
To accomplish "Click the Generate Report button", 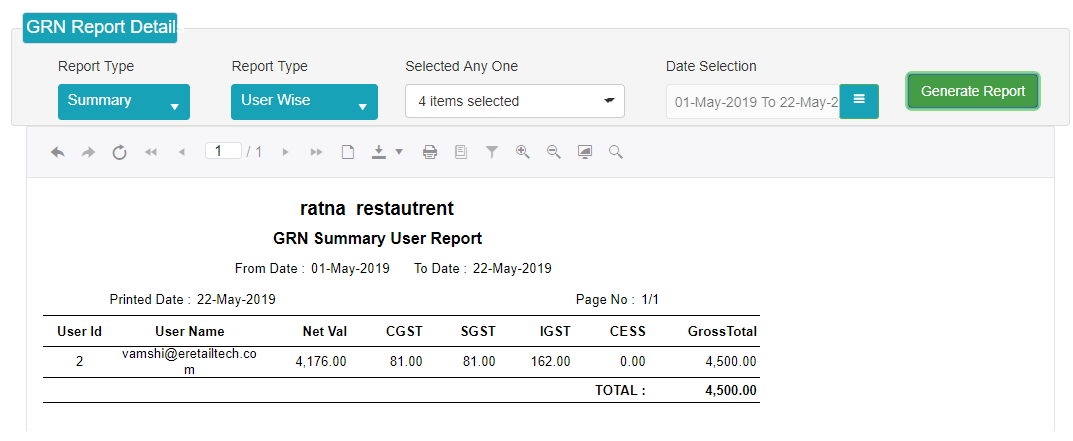I will click(973, 91).
